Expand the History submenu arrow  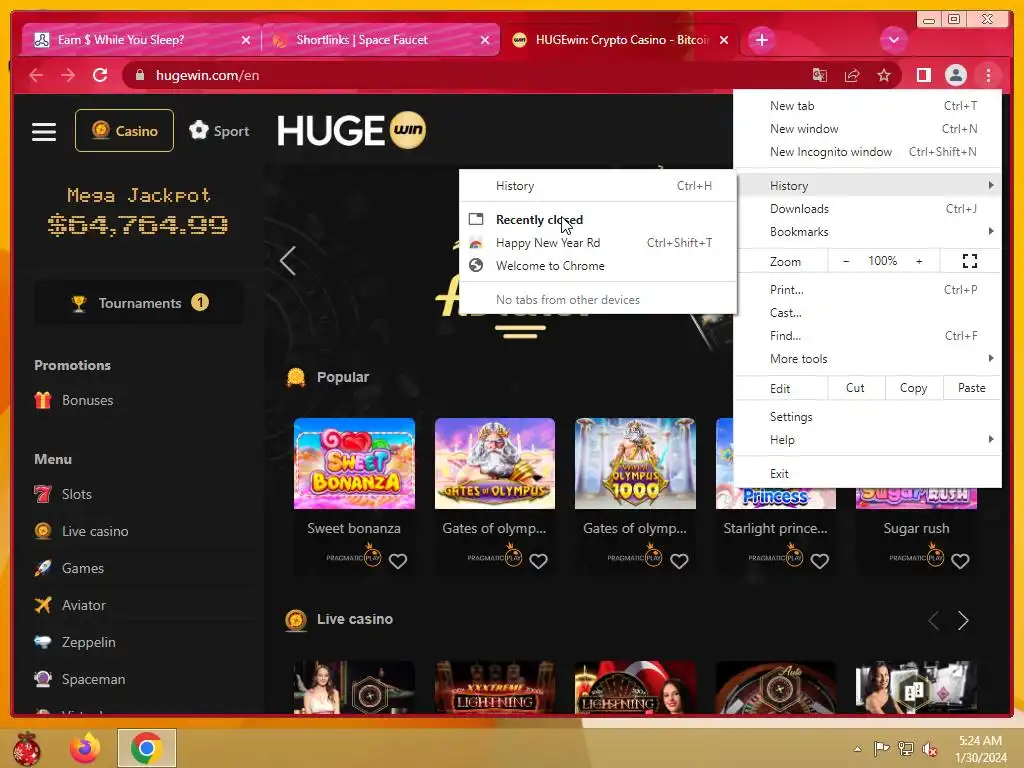[x=991, y=185]
